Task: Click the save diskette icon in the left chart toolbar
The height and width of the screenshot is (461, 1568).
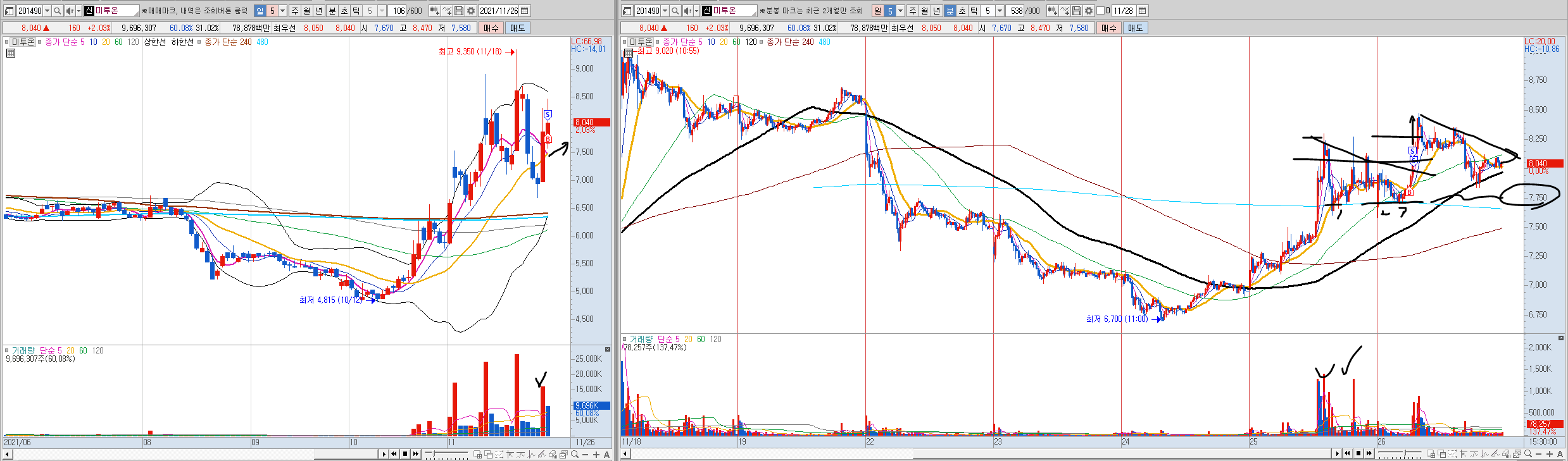Action: pos(459,11)
